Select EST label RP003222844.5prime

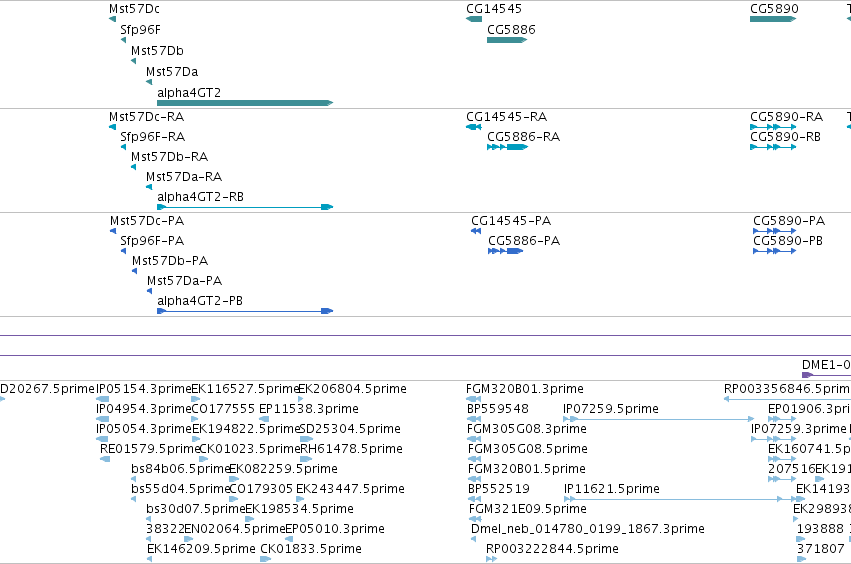pos(552,549)
